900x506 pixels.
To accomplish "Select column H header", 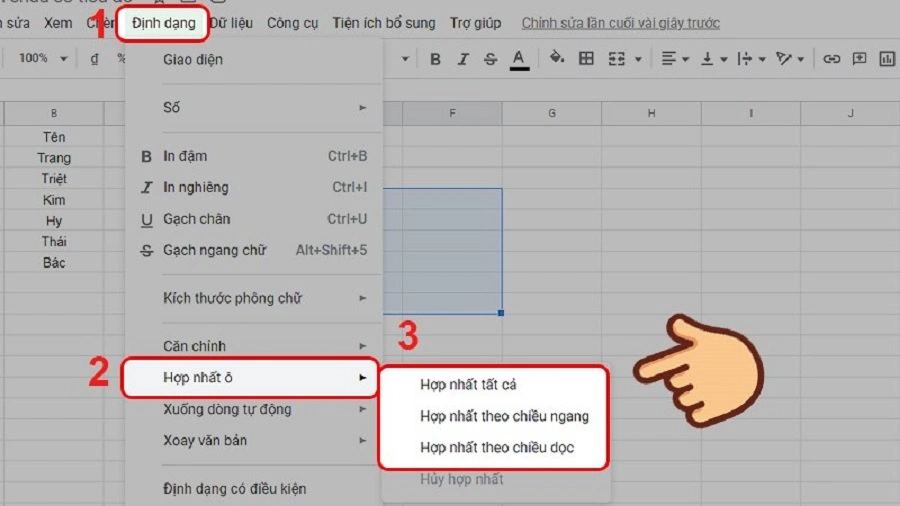I will pos(651,113).
